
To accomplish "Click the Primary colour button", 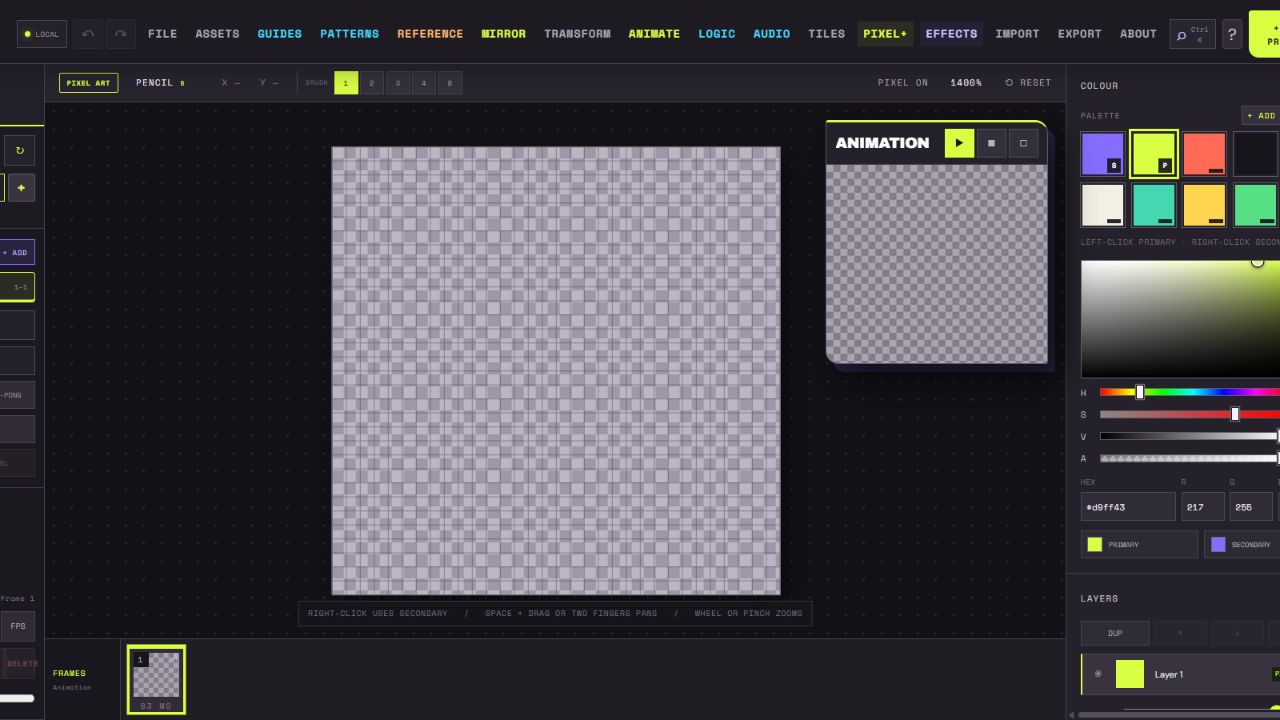I will (x=1139, y=544).
